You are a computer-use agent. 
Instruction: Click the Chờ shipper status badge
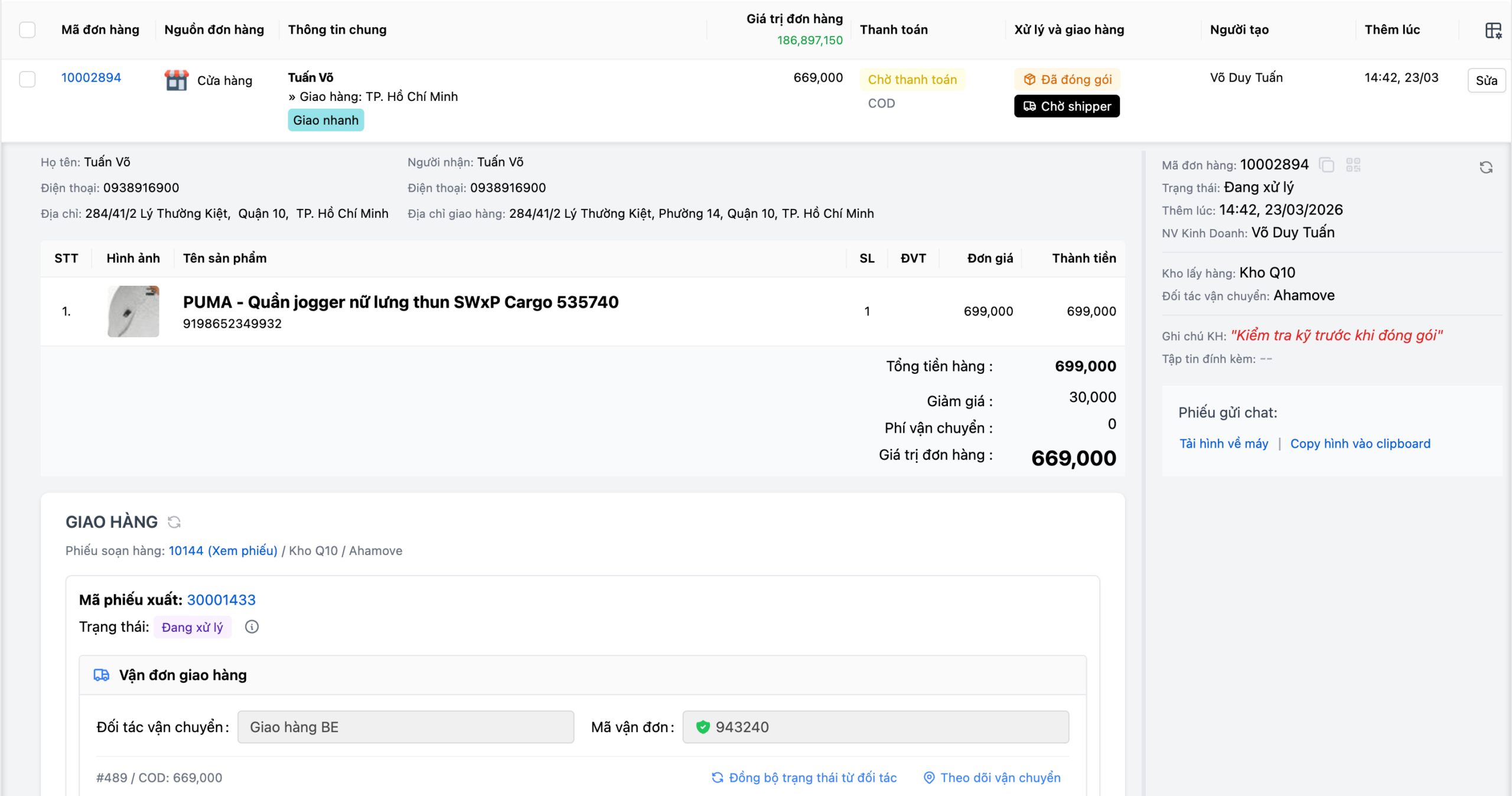click(1067, 106)
